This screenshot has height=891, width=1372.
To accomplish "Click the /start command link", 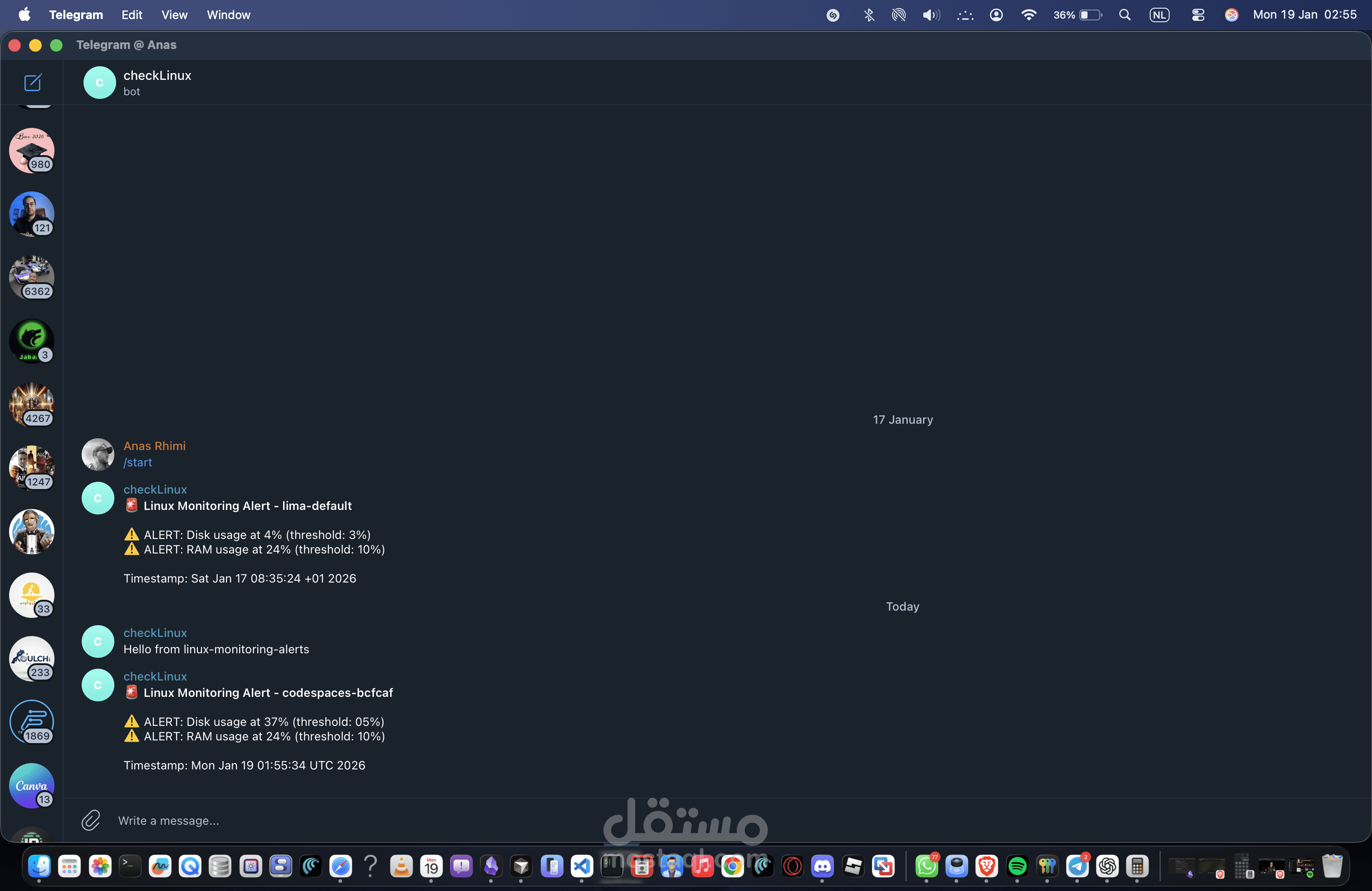I will (138, 462).
